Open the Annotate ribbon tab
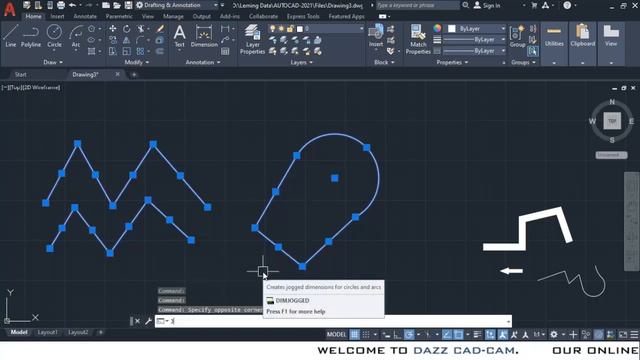 point(85,16)
